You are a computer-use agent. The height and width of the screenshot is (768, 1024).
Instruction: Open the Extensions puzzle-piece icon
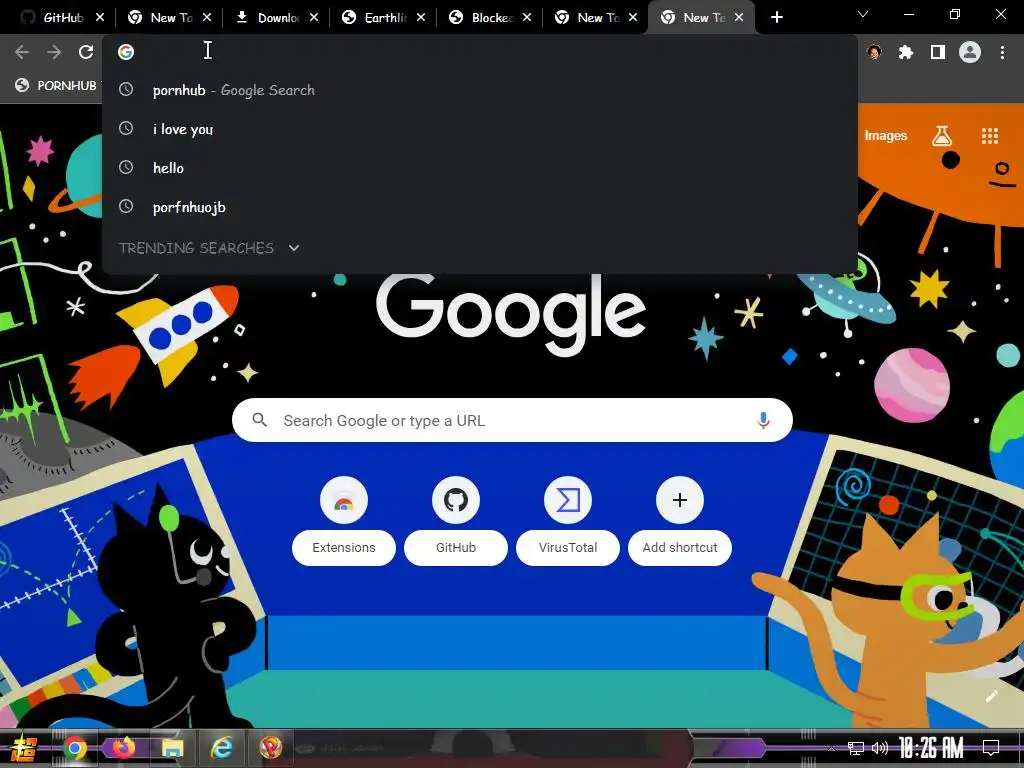[x=906, y=52]
